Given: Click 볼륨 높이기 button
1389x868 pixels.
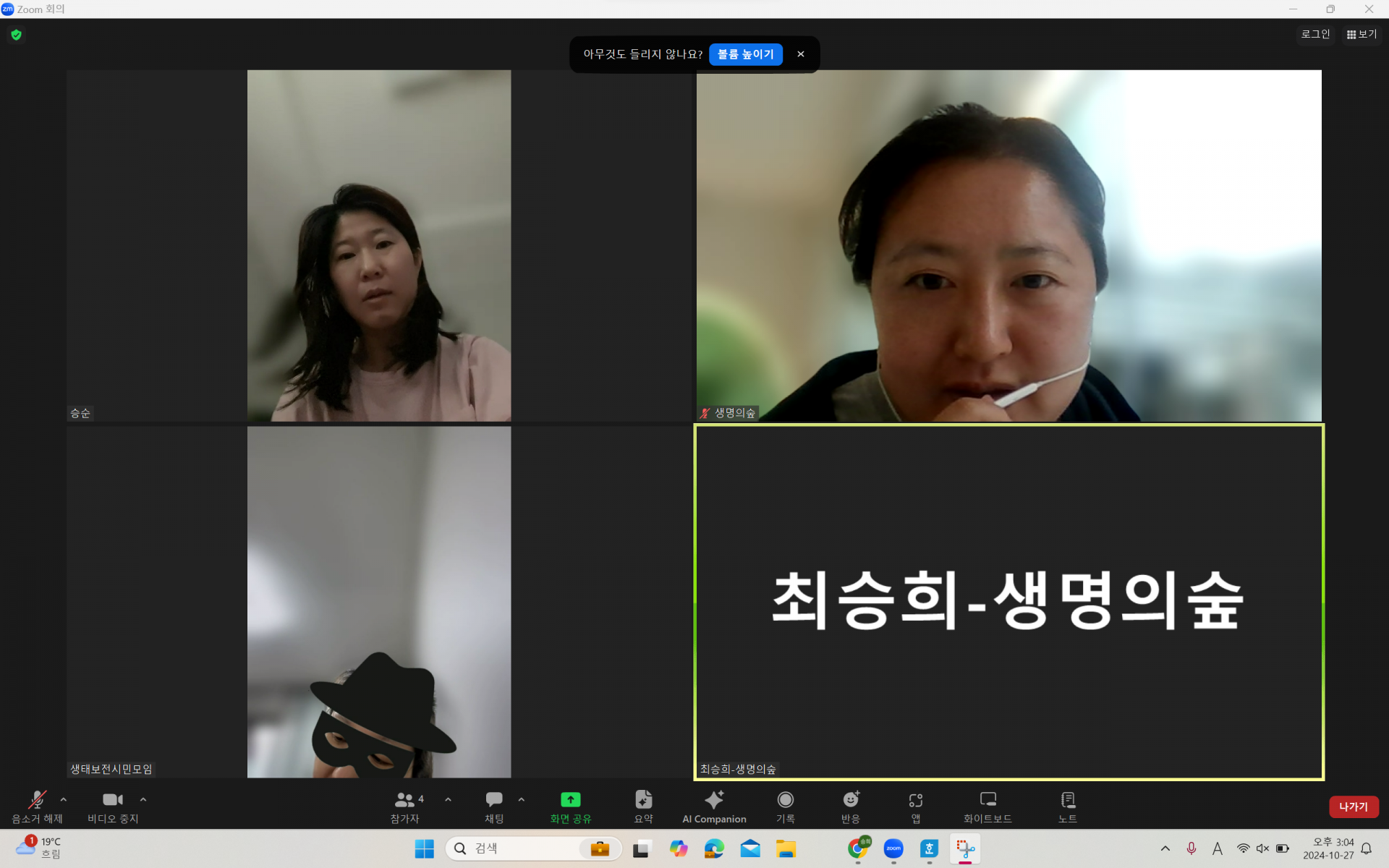Looking at the screenshot, I should click(746, 54).
